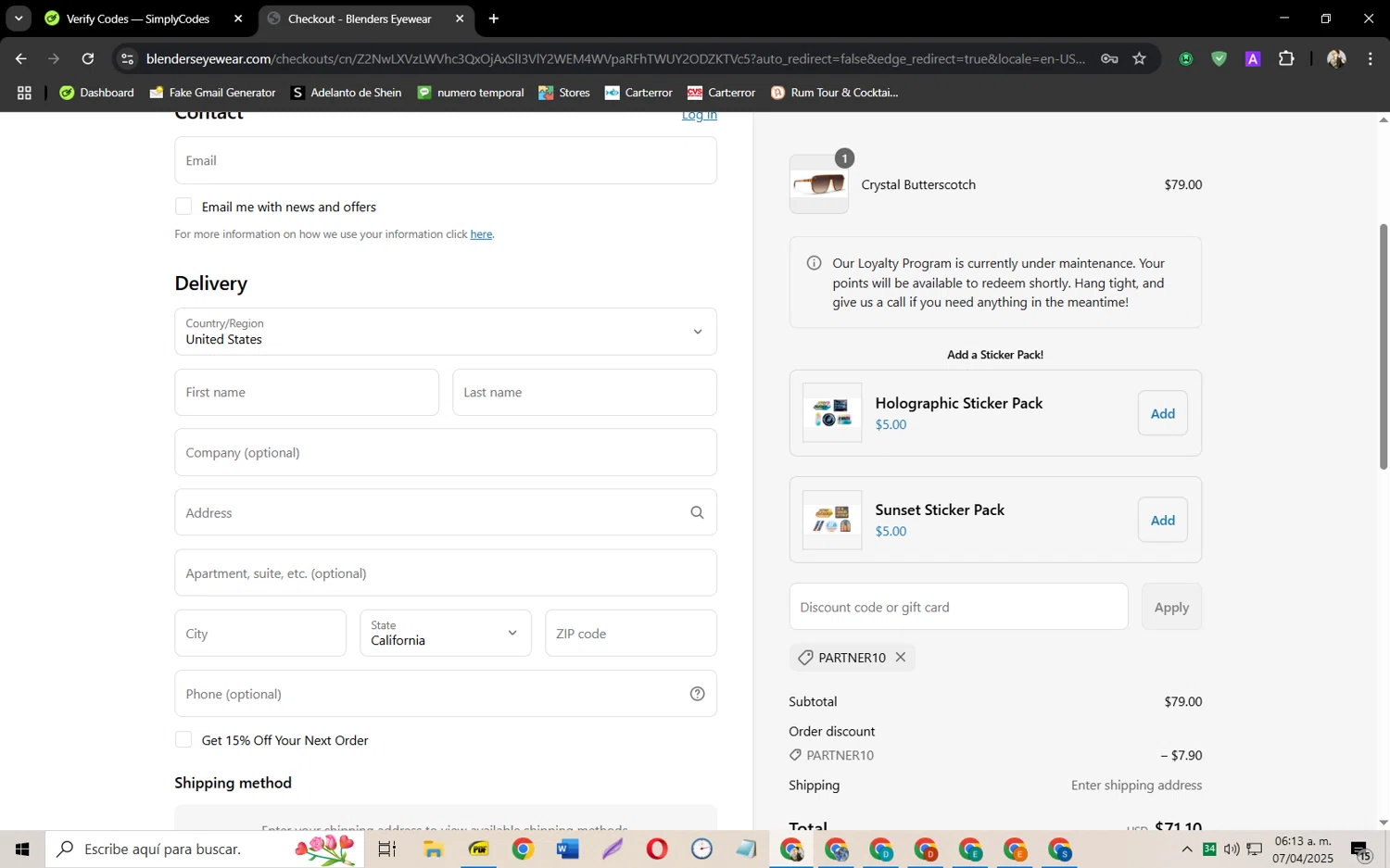Click the Last name field

click(585, 392)
